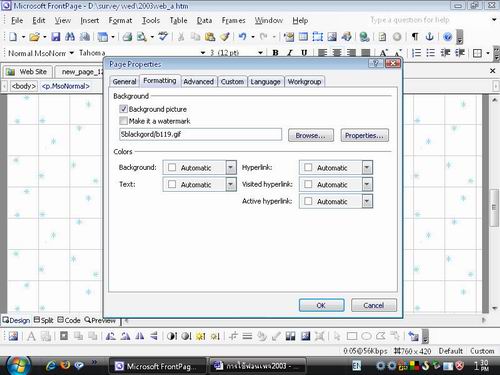Uncheck the Background picture checkbox
The width and height of the screenshot is (500, 375).
pyautogui.click(x=123, y=109)
